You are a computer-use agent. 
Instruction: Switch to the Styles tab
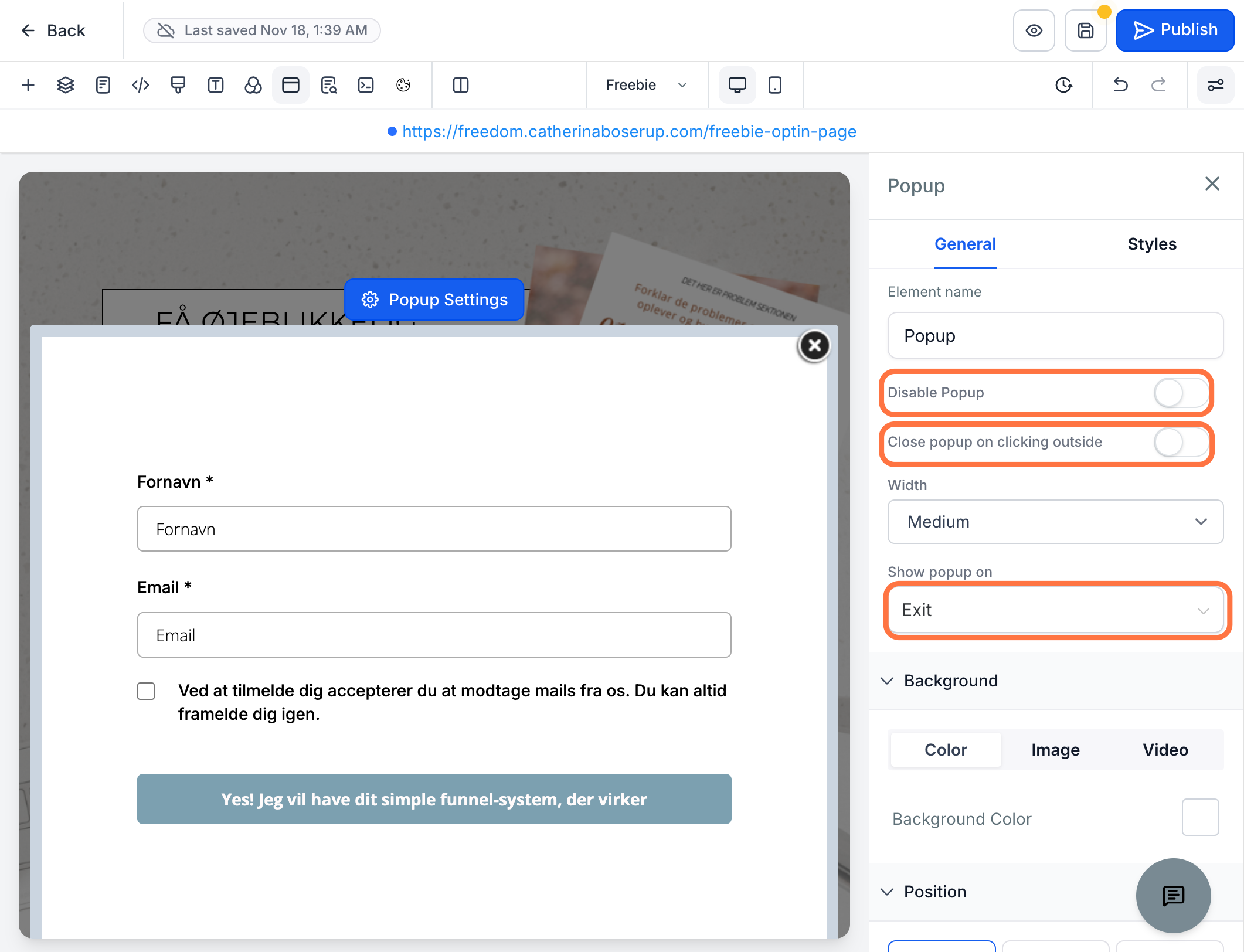(1152, 244)
